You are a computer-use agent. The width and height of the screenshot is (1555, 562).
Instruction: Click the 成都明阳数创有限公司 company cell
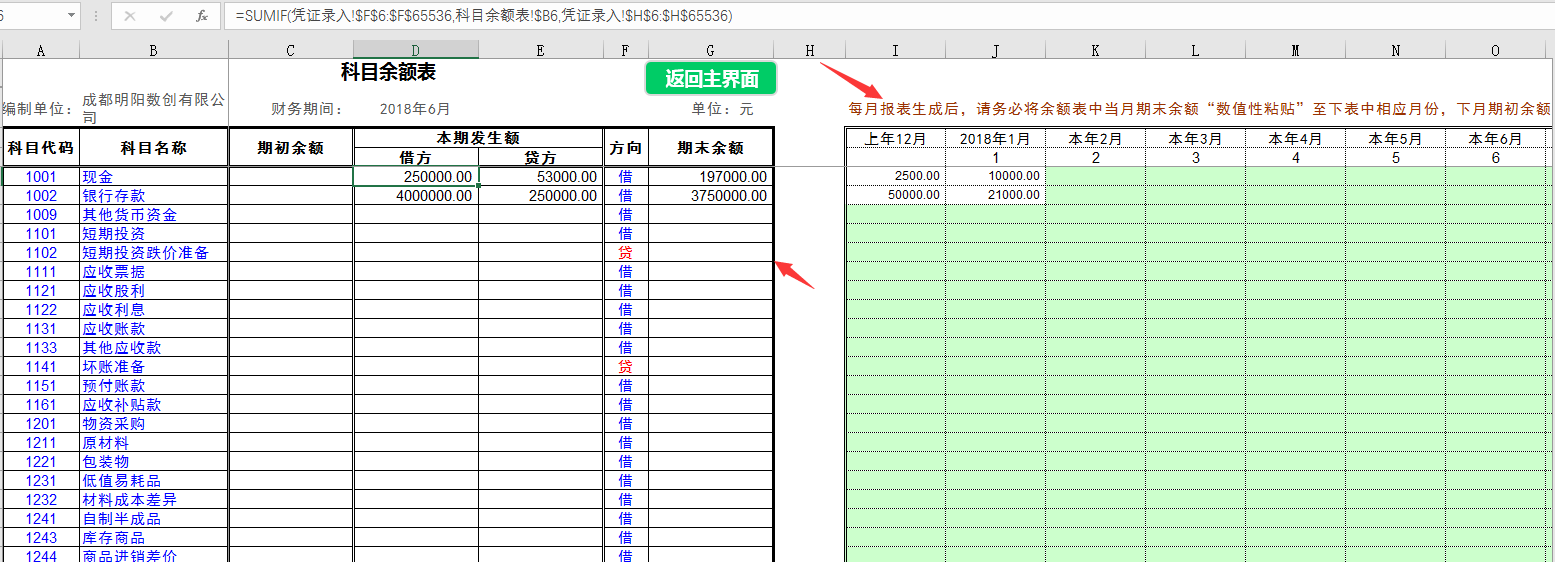pyautogui.click(x=154, y=109)
